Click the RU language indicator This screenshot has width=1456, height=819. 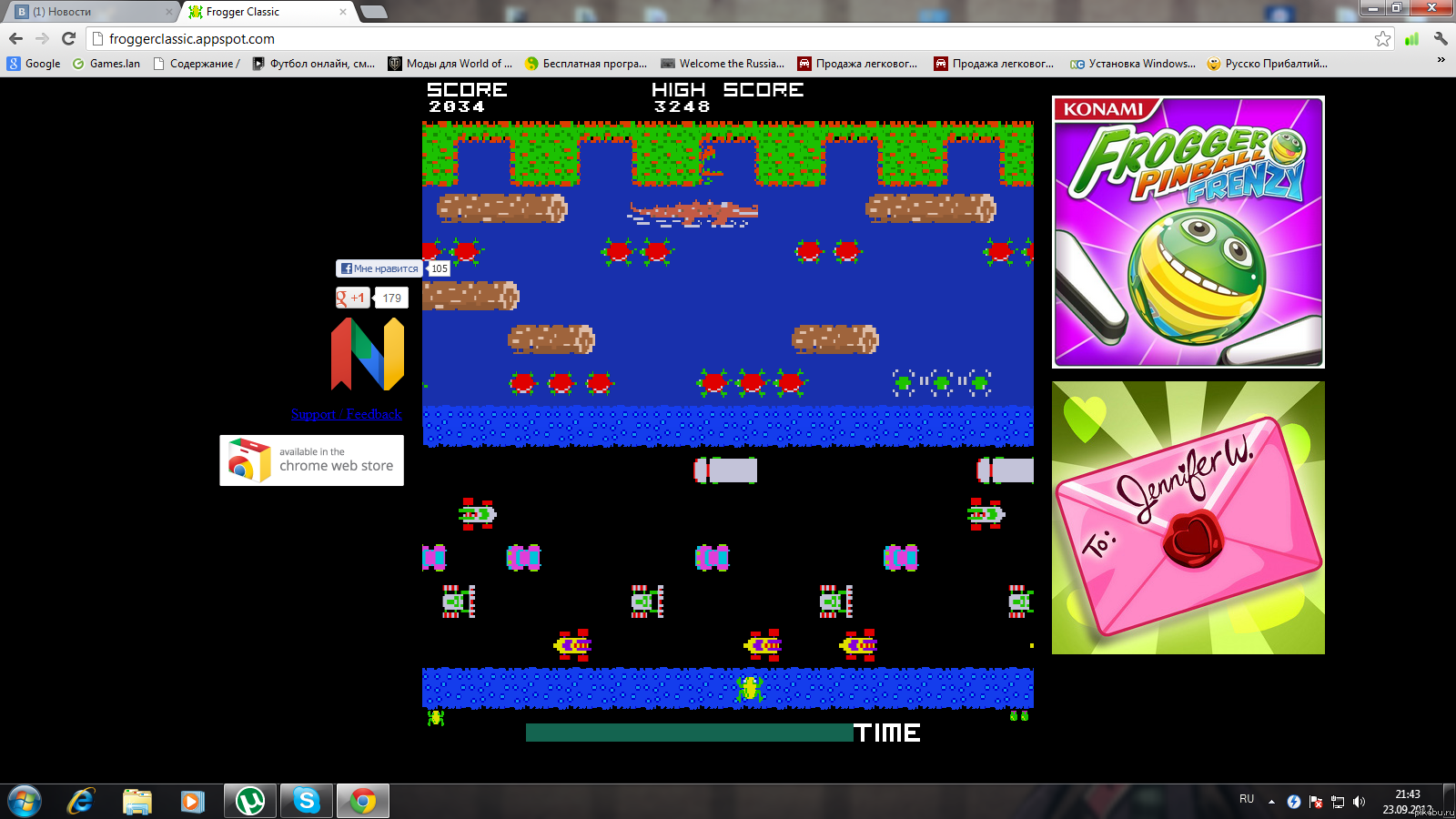pos(1246,799)
